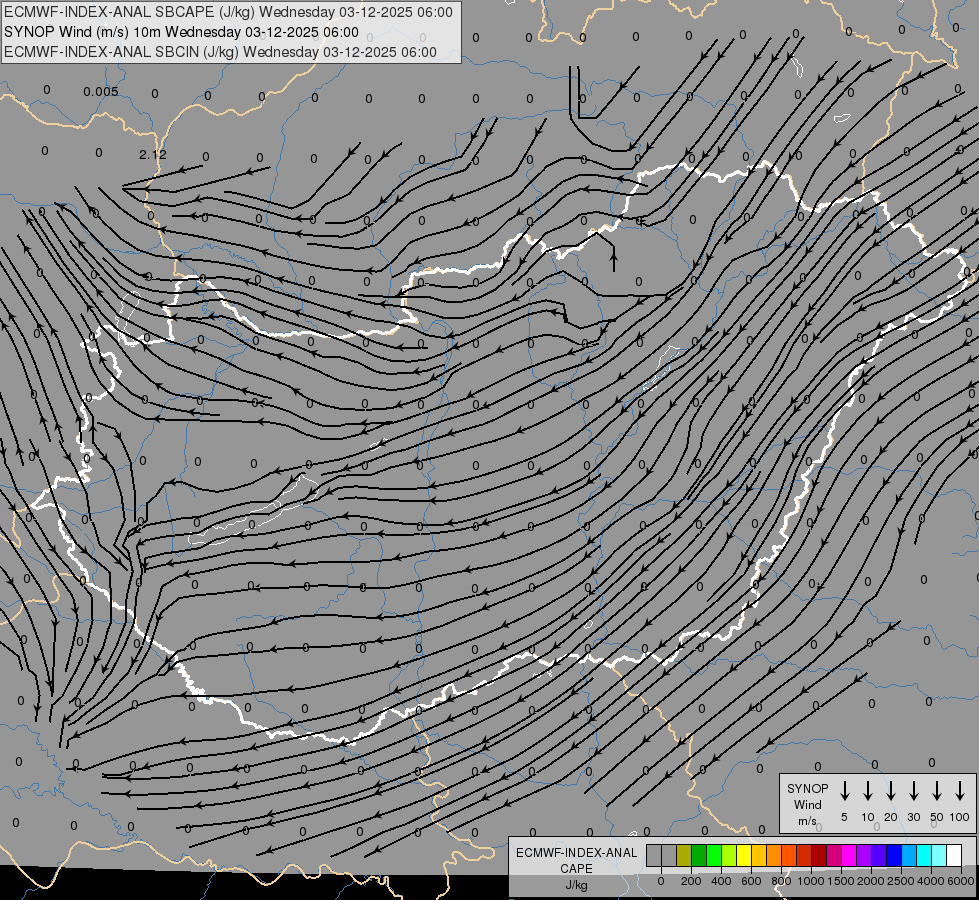Click the 30 m/s wind arrow in legend
The width and height of the screenshot is (979, 900).
pos(913,791)
